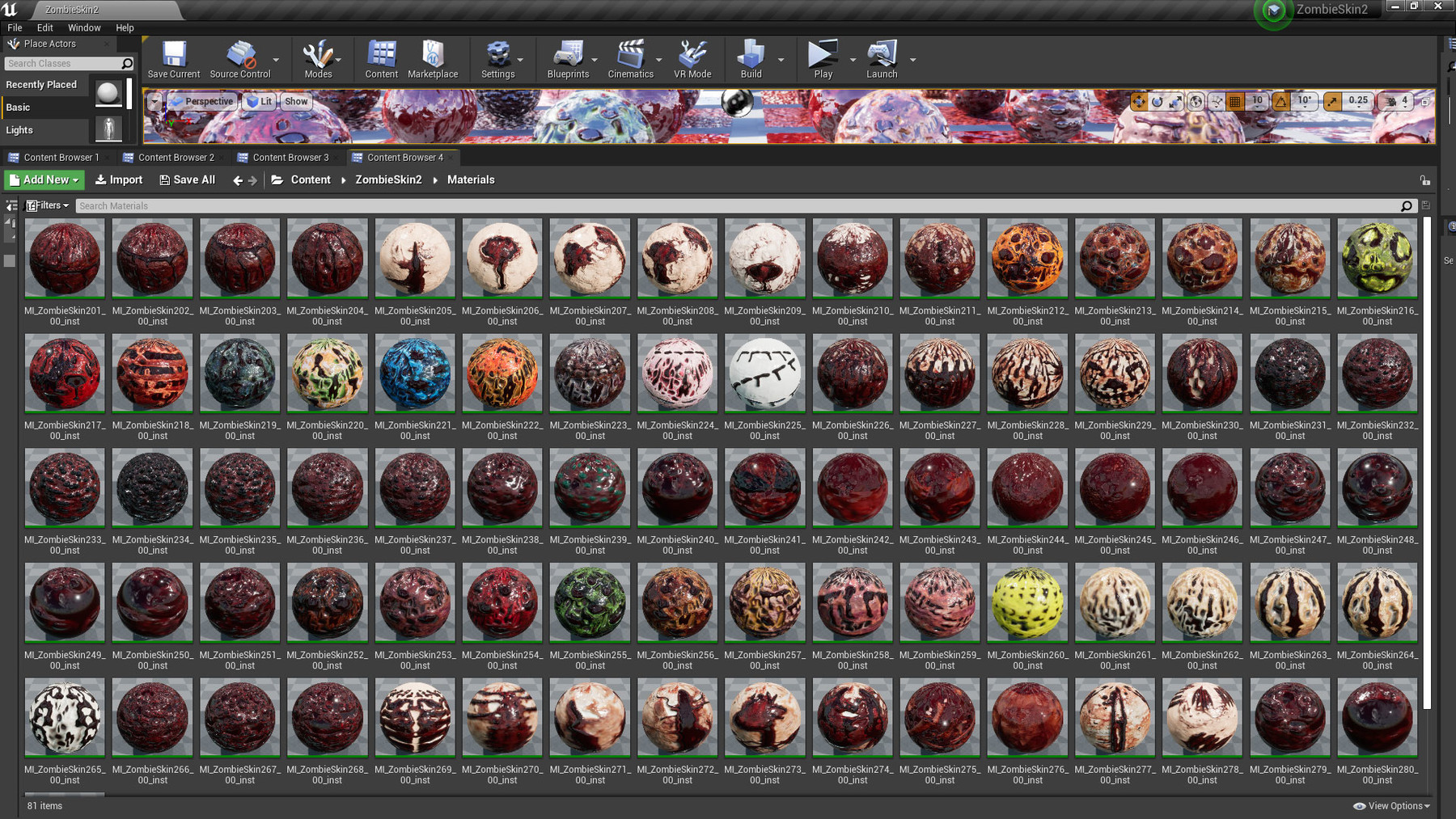This screenshot has height=819, width=1456.
Task: Open the File menu
Action: (15, 27)
